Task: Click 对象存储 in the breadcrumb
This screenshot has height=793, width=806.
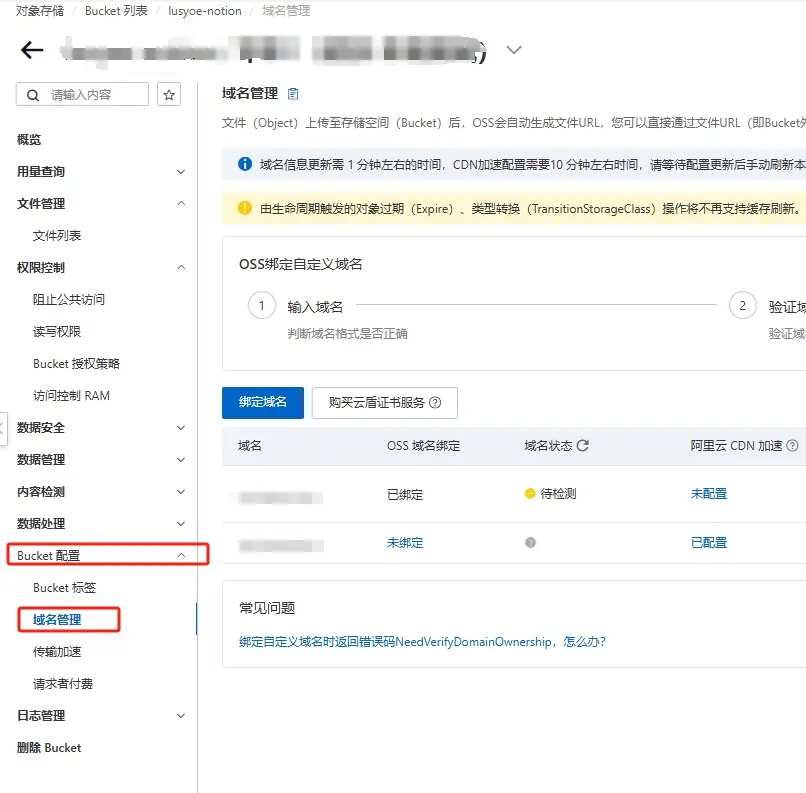Action: (40, 11)
